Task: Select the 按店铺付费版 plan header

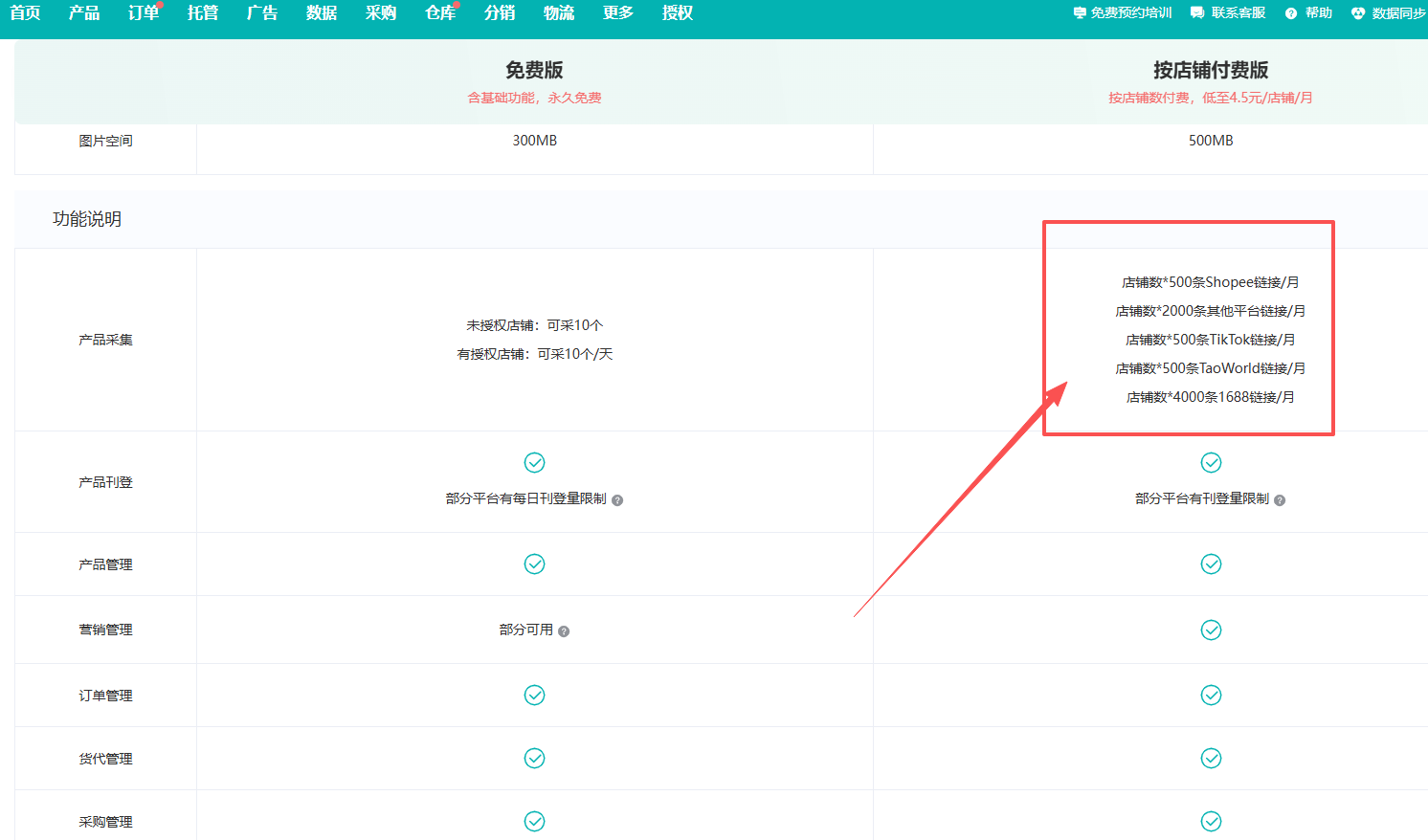Action: (x=1210, y=71)
